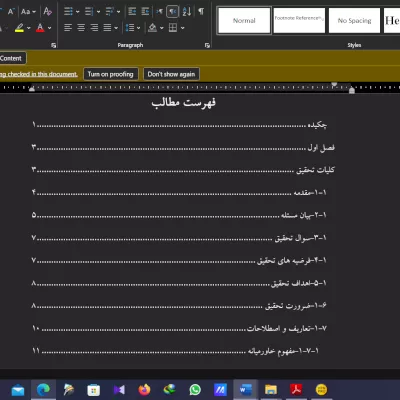400x400 pixels.
Task: Apply center paragraph alignment
Action: (81, 28)
